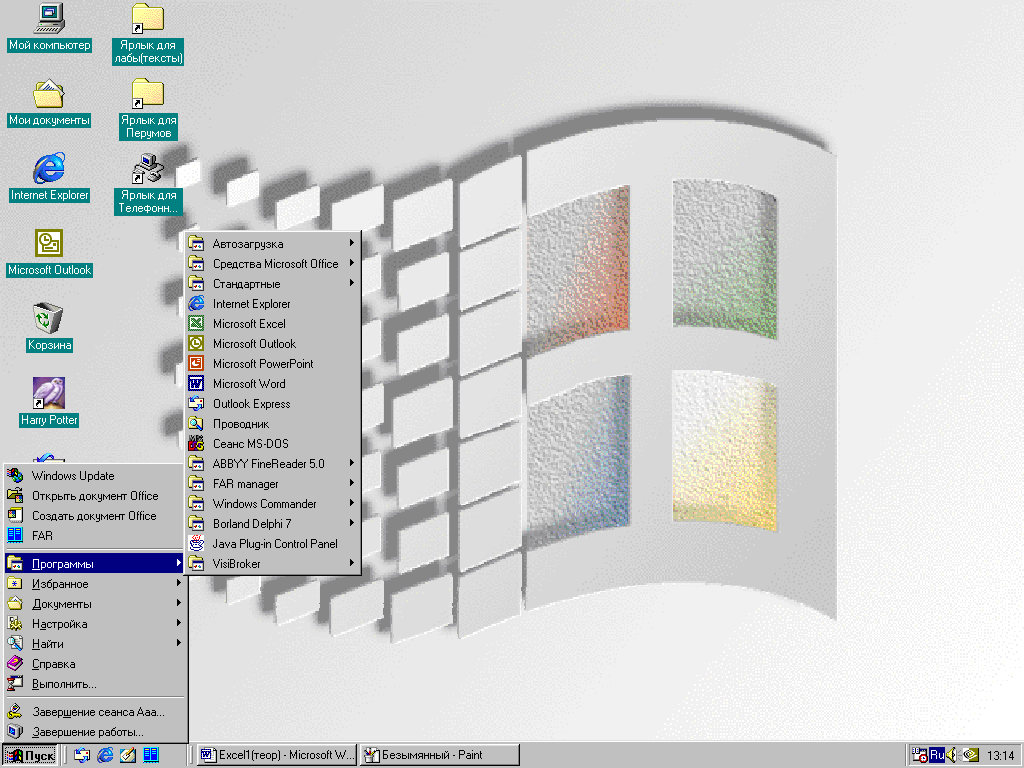Switch to Excel1(теор) - Microsoft W... taskbar button
The height and width of the screenshot is (768, 1024).
pos(277,756)
